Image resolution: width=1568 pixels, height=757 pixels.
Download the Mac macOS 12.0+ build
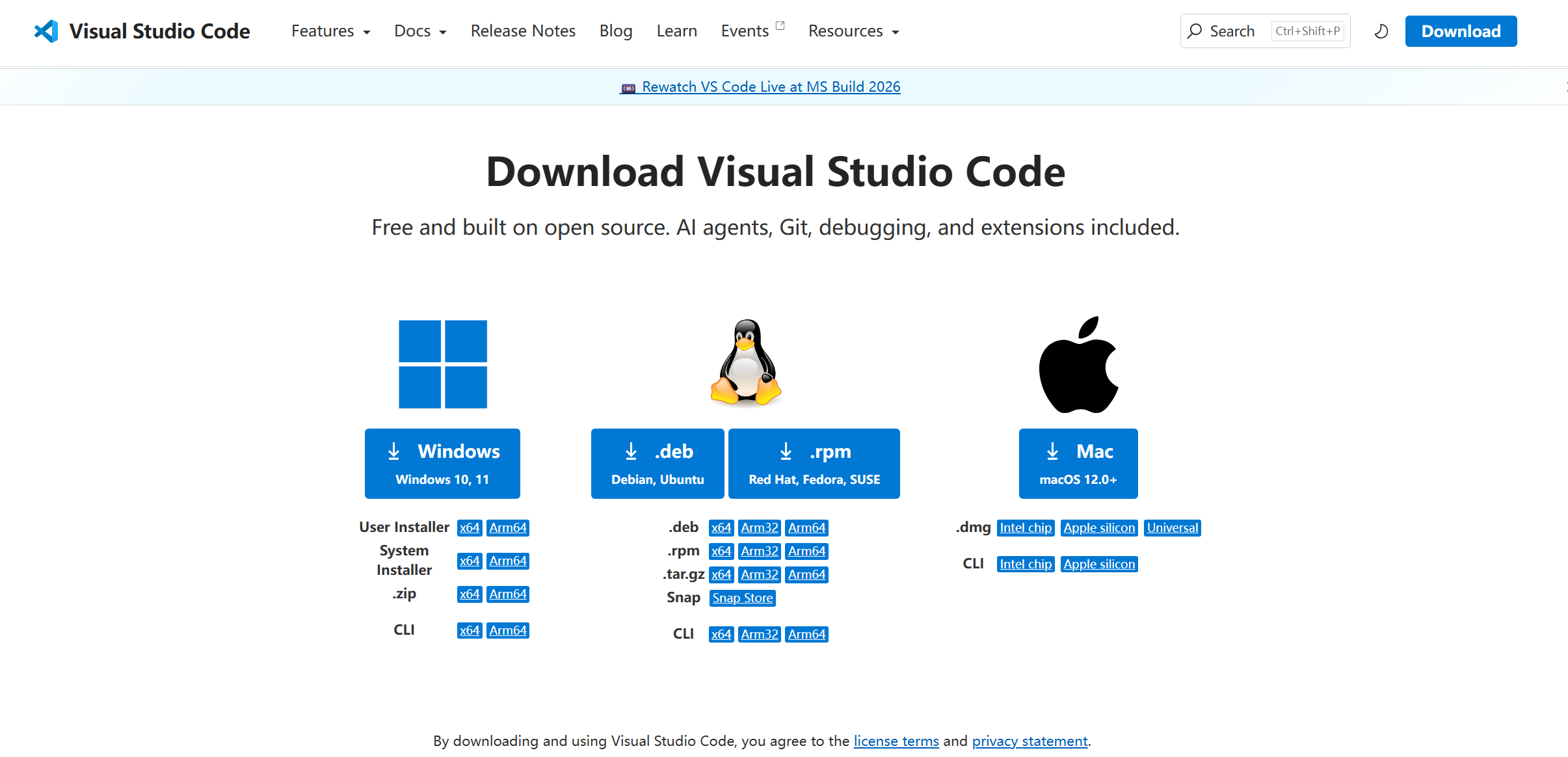pyautogui.click(x=1078, y=464)
